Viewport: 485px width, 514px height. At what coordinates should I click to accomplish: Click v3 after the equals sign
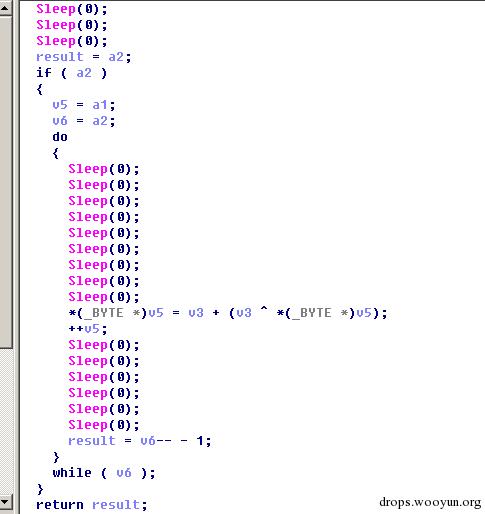coord(196,313)
